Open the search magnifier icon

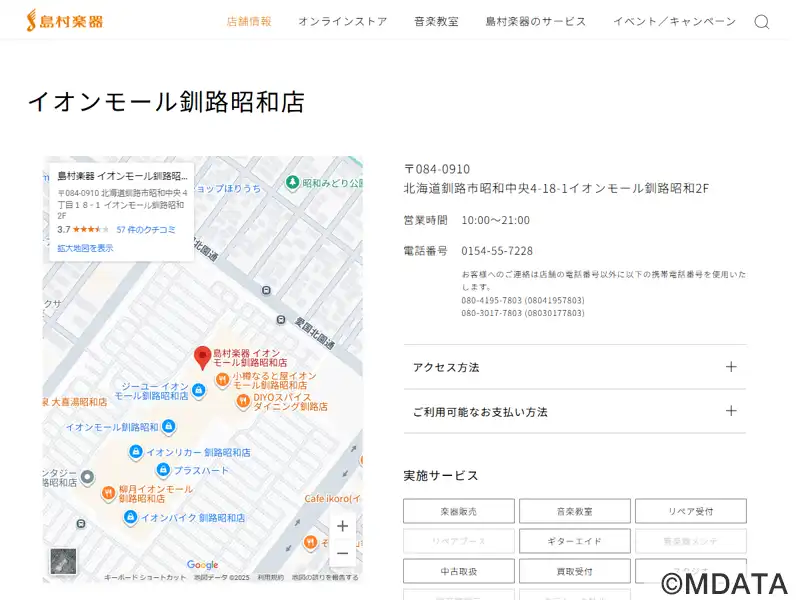[762, 21]
